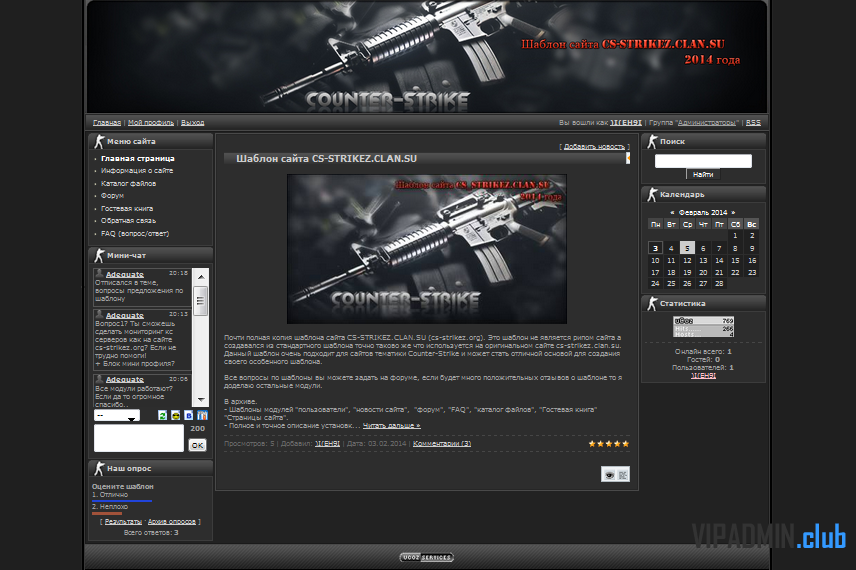Screen dimensions: 856x570
Task: Click Читать дальше link
Action: click(x=391, y=425)
